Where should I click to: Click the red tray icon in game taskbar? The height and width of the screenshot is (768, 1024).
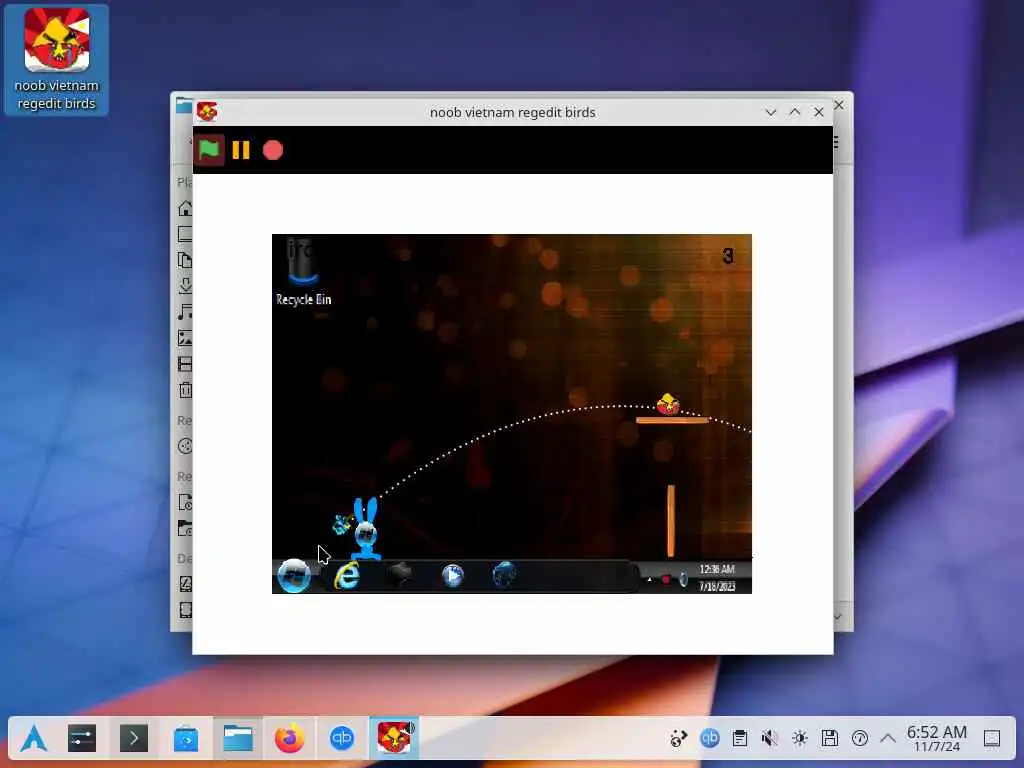click(665, 579)
